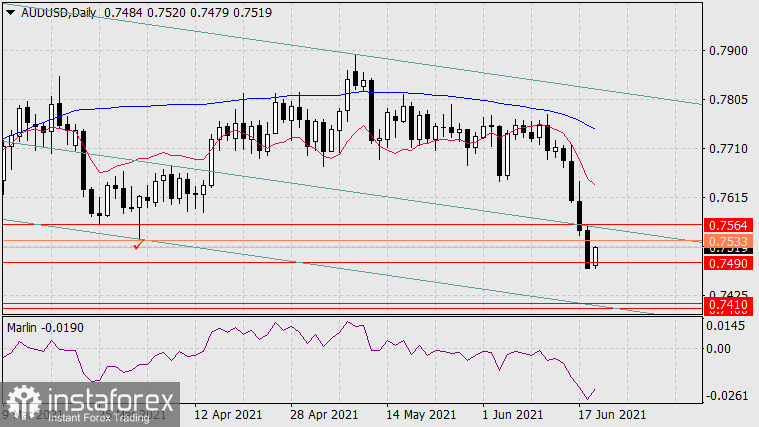Image resolution: width=759 pixels, height=427 pixels.
Task: Click the 0.7615 price axis label
Action: pos(728,198)
